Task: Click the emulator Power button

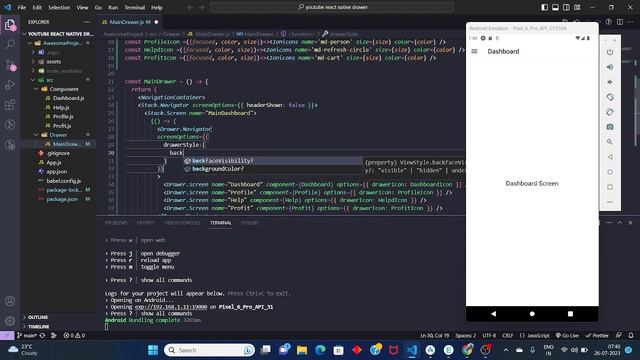Action: 610,52
